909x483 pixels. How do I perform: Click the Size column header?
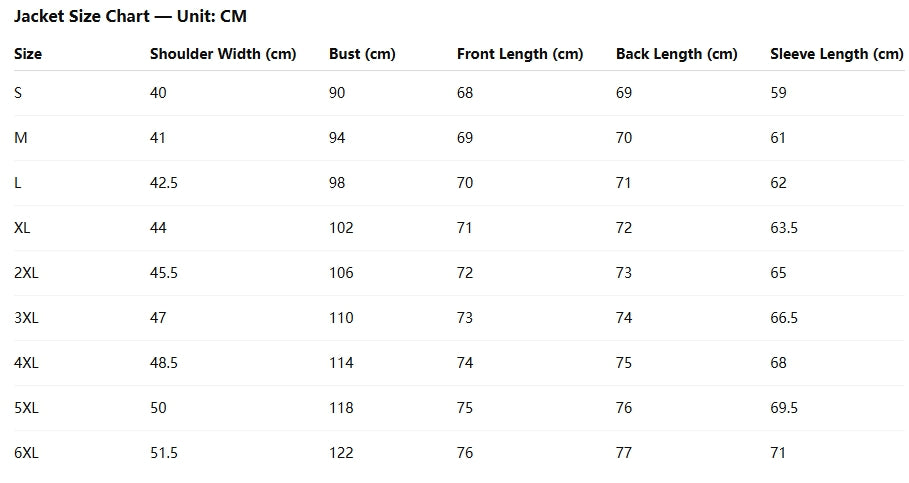point(28,54)
